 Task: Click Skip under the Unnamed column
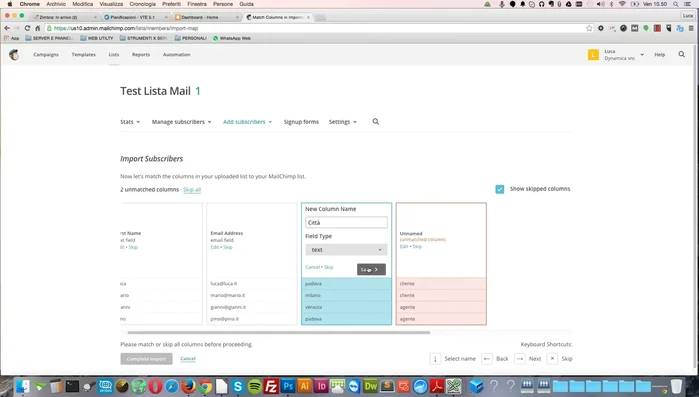(417, 246)
